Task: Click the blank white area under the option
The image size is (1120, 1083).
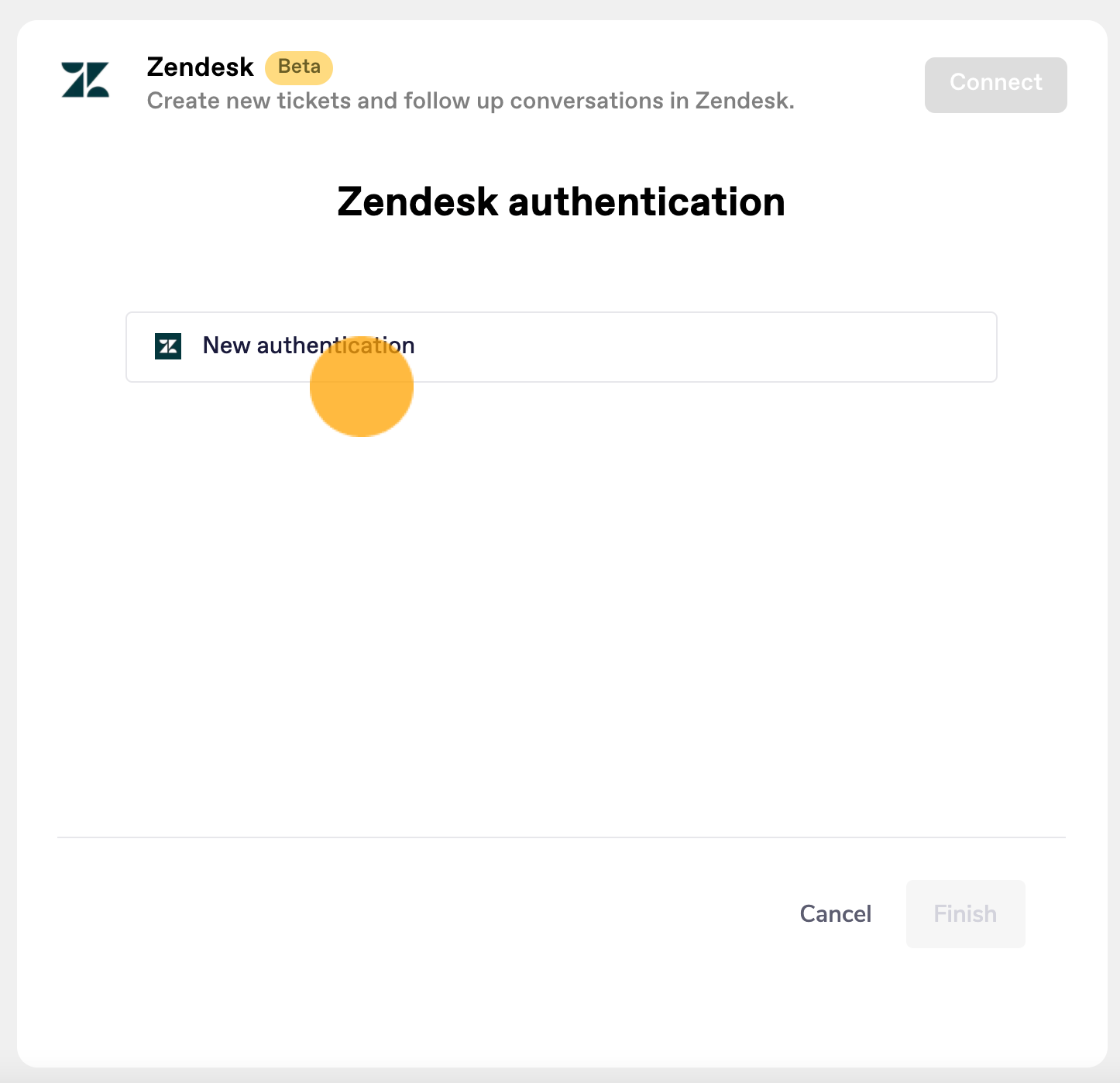Action: click(x=562, y=604)
